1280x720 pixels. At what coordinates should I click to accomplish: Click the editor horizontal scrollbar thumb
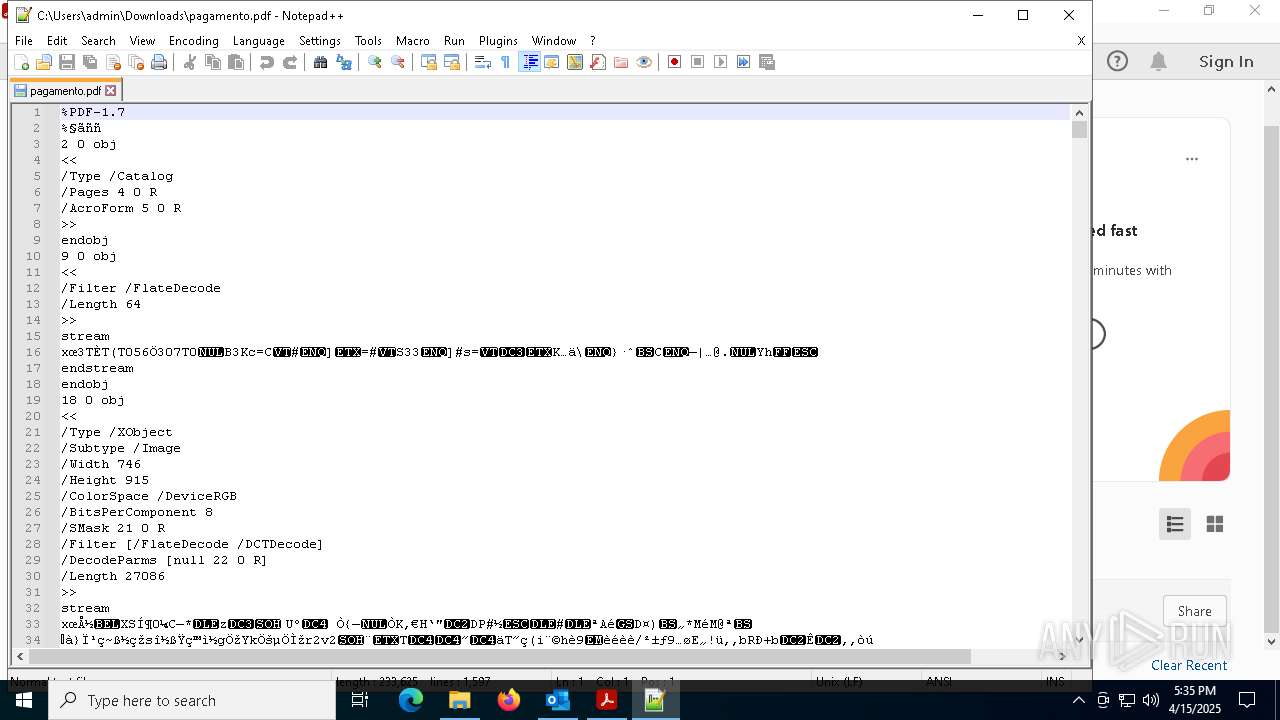point(500,657)
